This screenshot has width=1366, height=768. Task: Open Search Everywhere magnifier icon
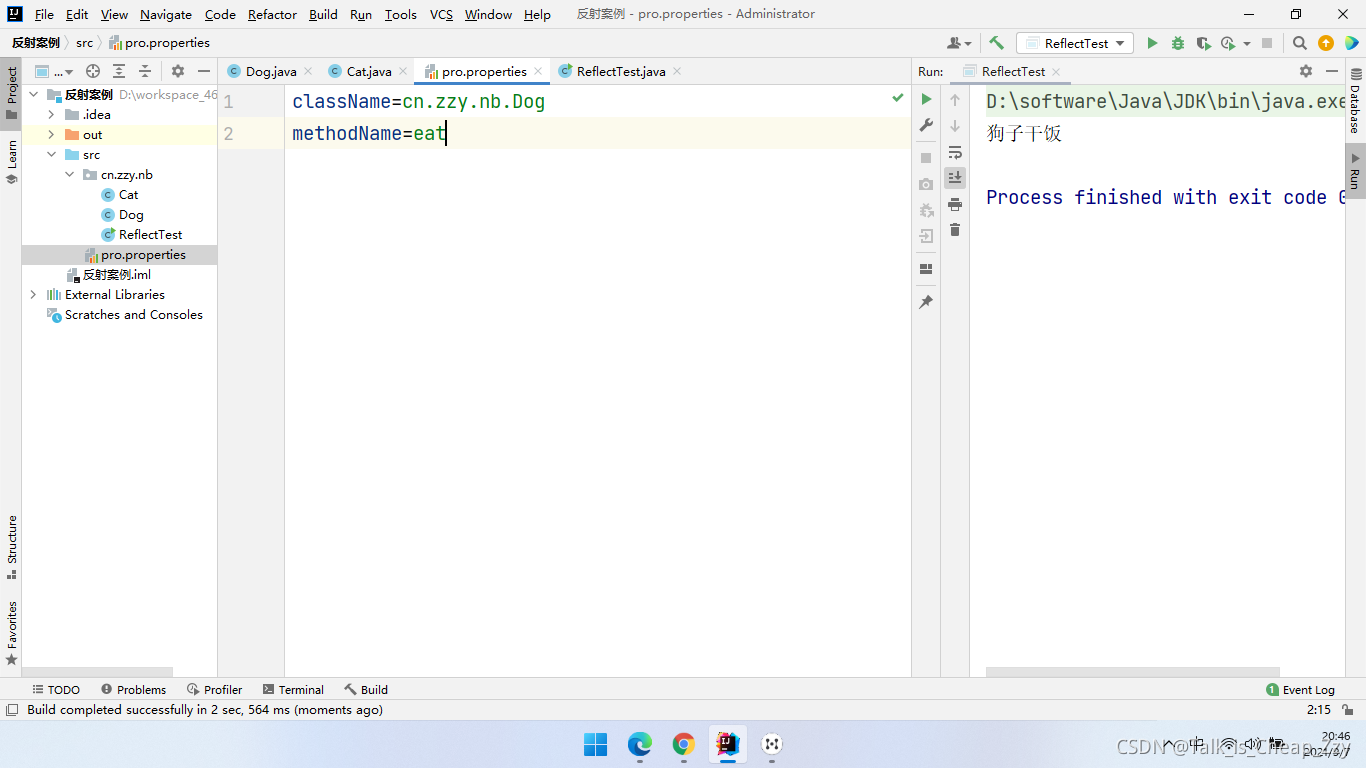1299,43
